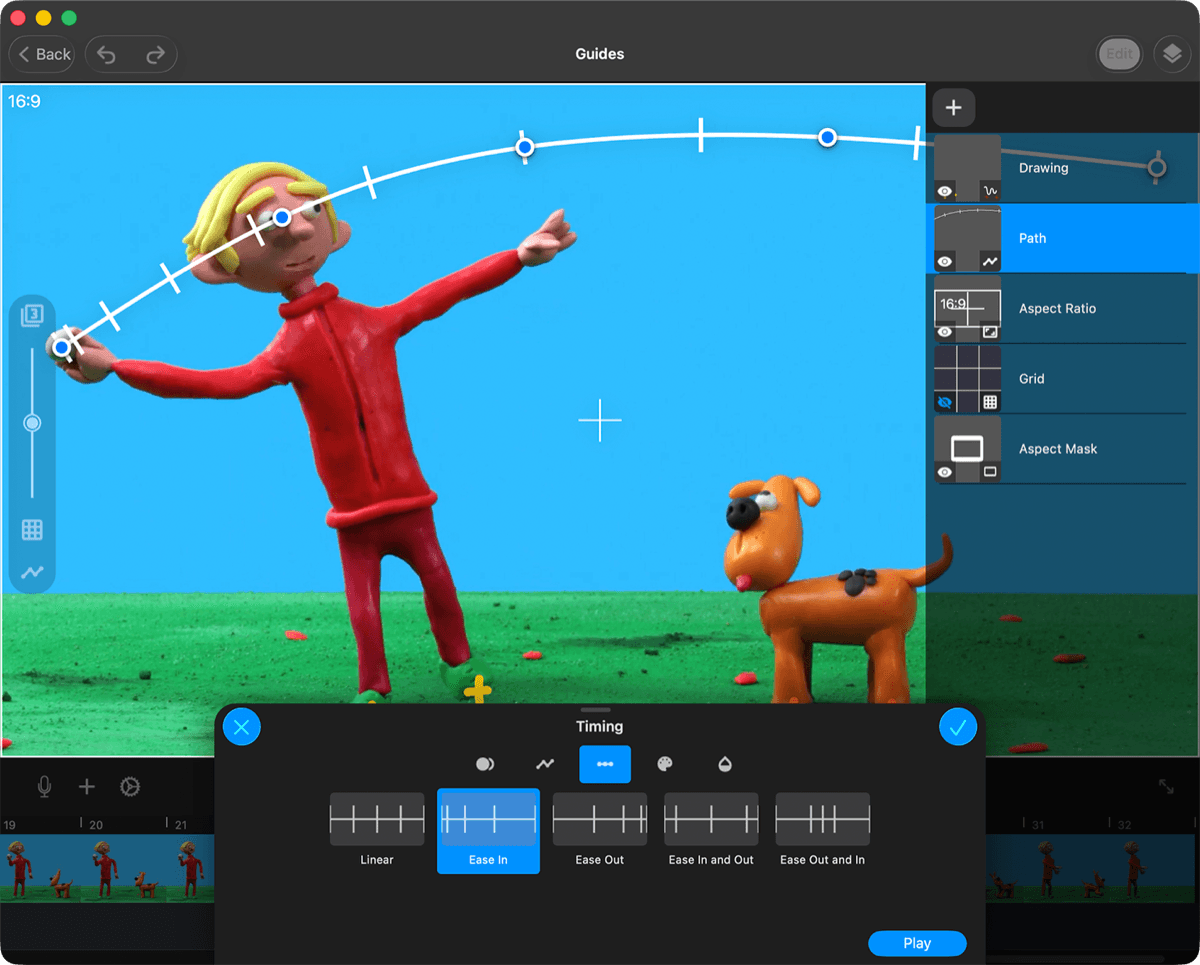The image size is (1200, 965).
Task: Click the squiggle type icon on the Drawing layer
Action: [990, 191]
